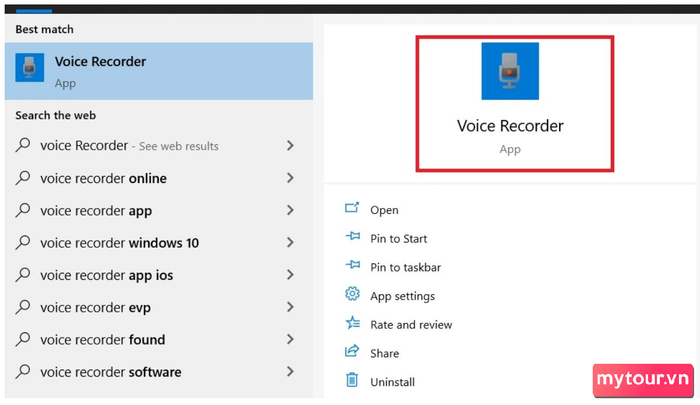Choose Uninstall from the actions list

(x=392, y=382)
